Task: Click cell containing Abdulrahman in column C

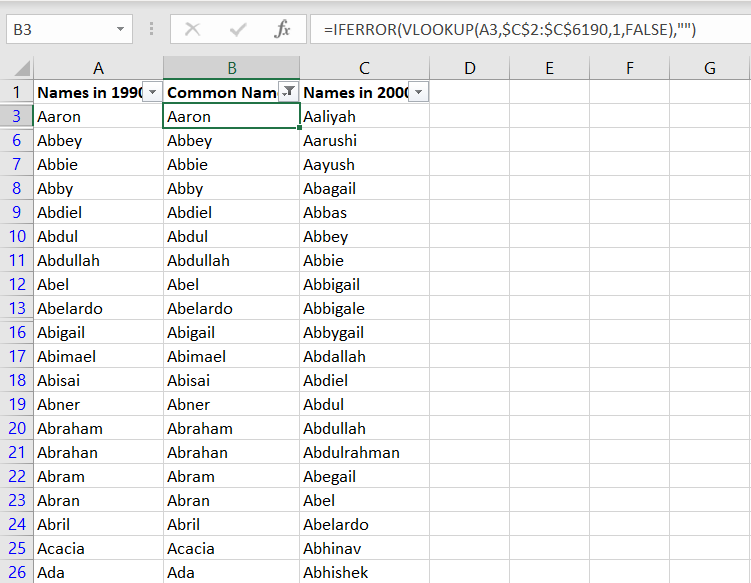Action: pyautogui.click(x=364, y=452)
